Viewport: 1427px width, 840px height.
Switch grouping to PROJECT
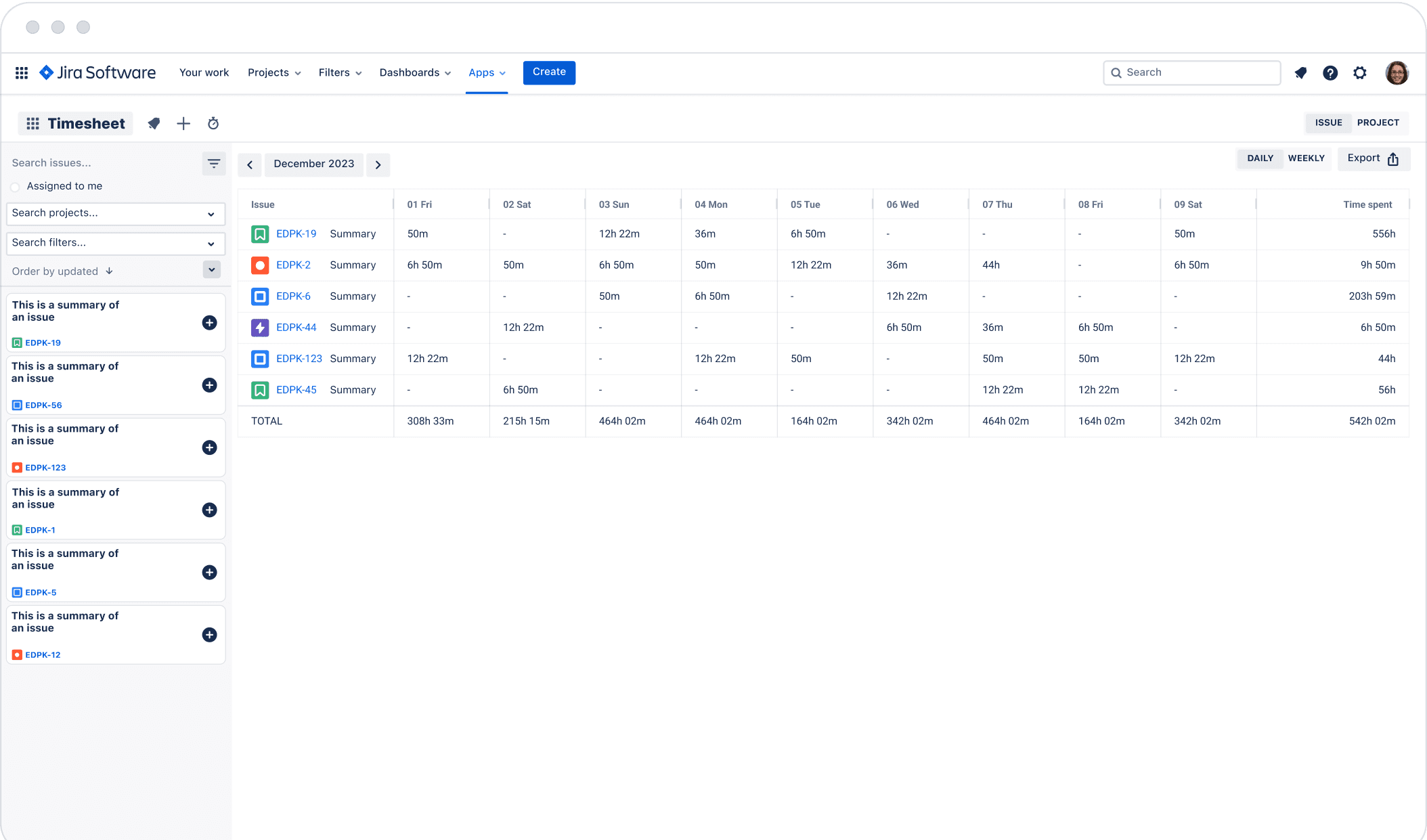tap(1378, 123)
